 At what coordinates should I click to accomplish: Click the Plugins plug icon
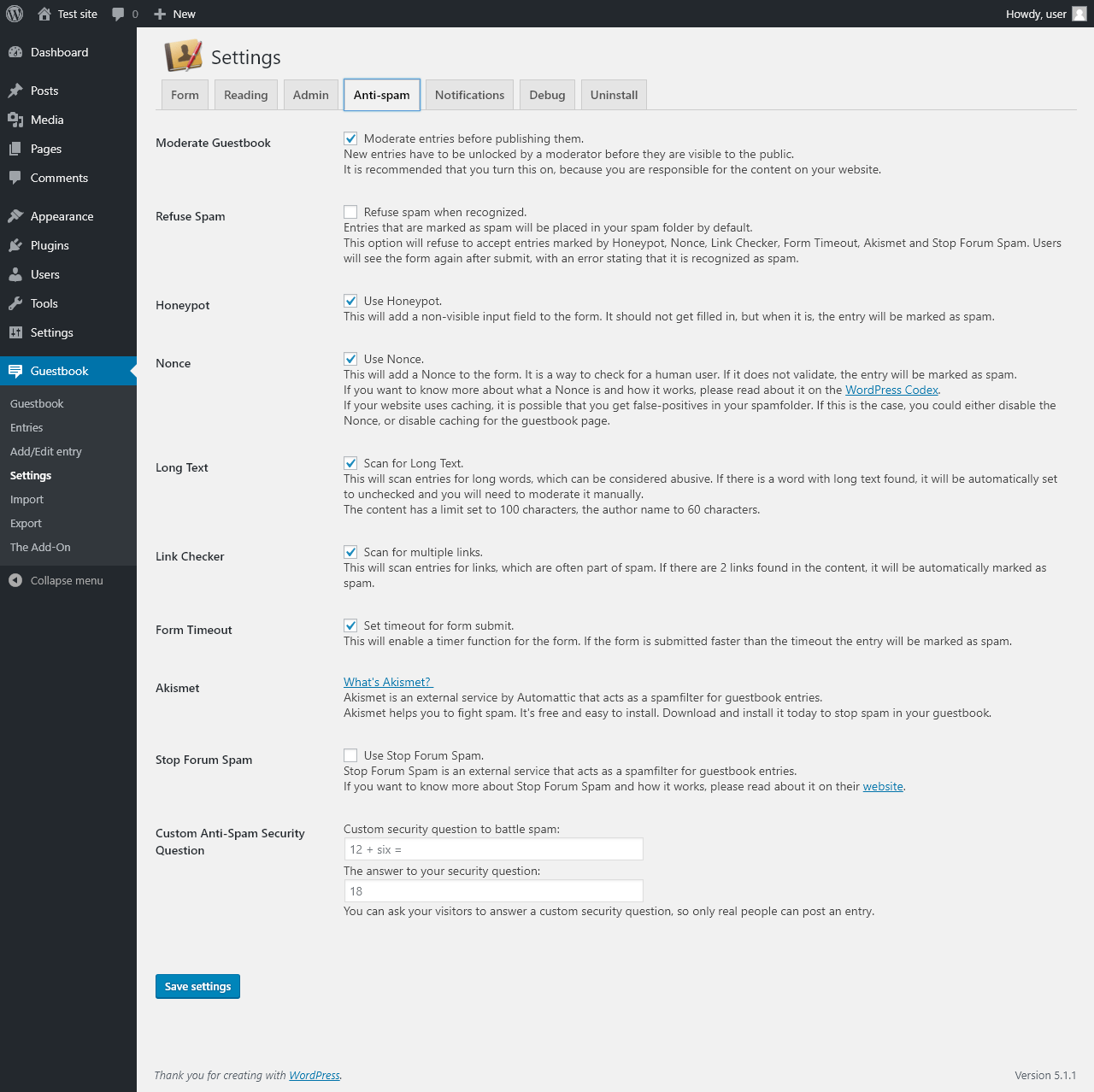pos(15,245)
